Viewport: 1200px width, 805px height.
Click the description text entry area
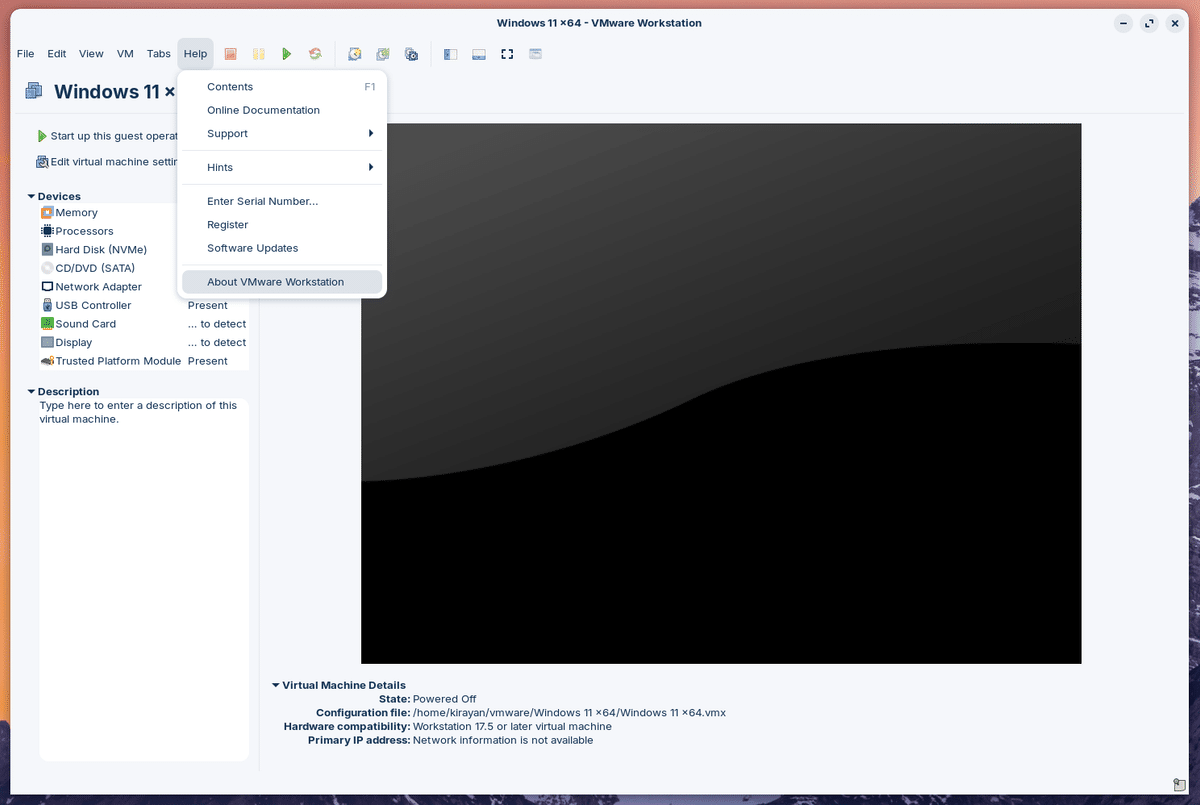[144, 579]
